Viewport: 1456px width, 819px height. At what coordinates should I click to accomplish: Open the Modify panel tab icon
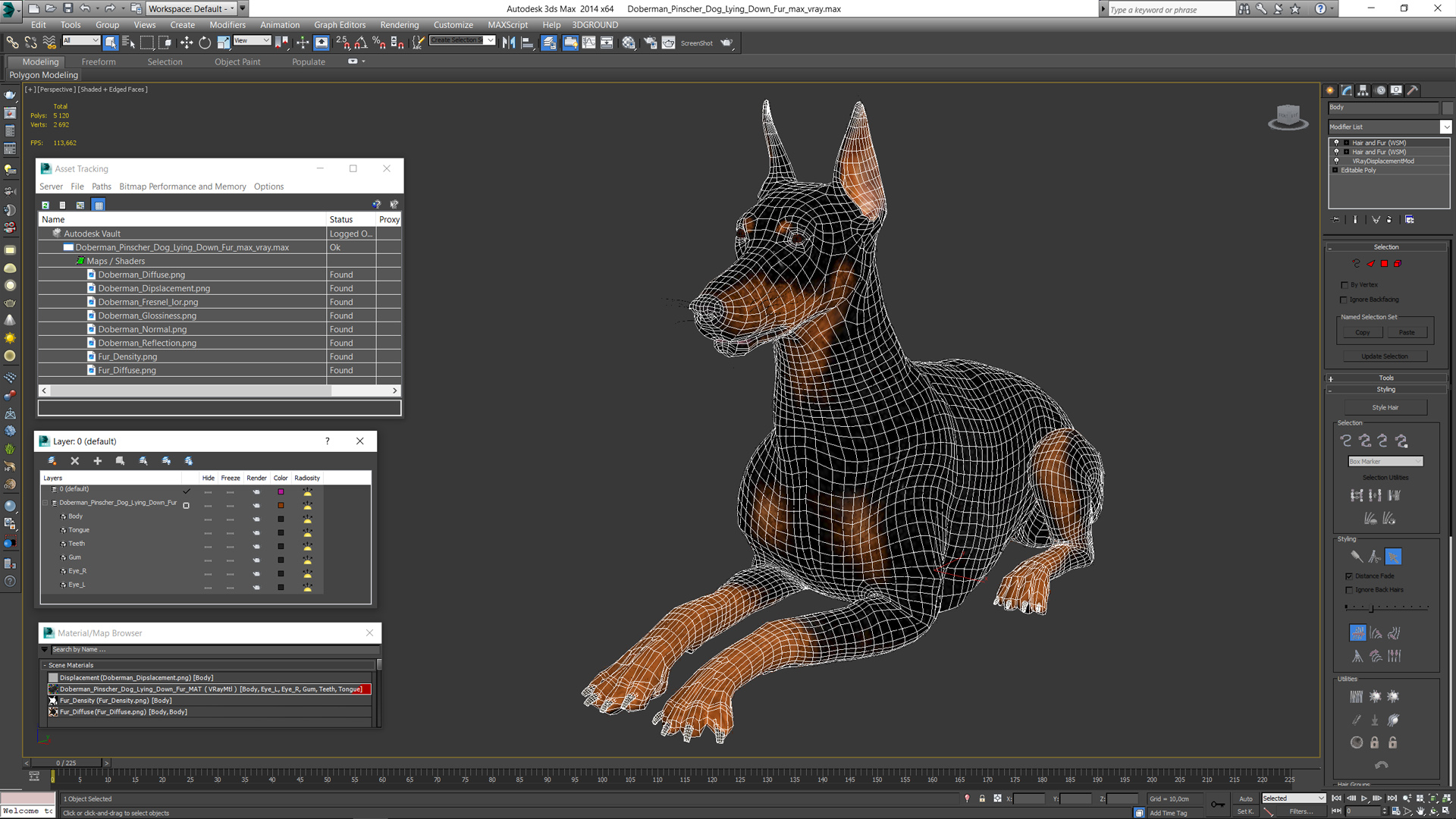pos(1347,90)
